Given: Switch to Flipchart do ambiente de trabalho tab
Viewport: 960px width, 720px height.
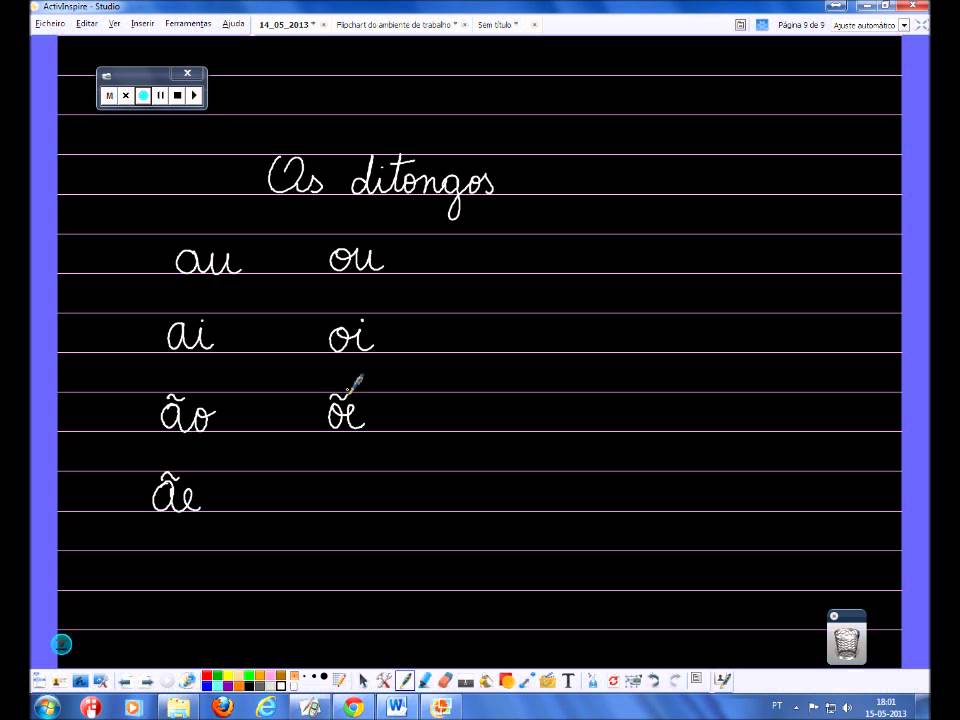Looking at the screenshot, I should click(397, 25).
